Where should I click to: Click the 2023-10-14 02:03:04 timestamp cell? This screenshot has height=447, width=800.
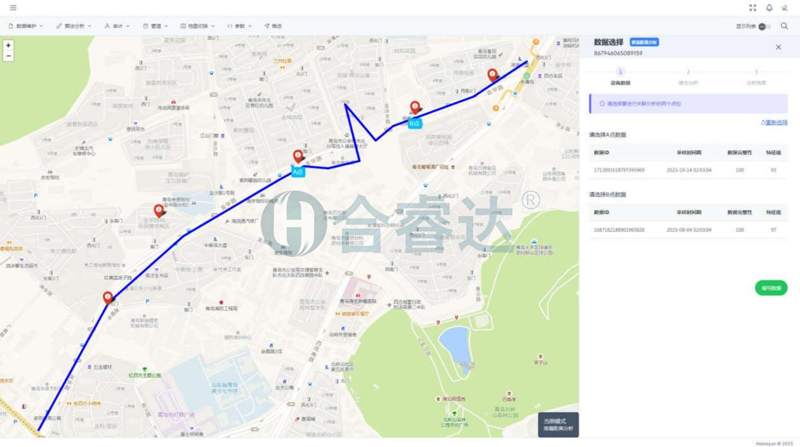[x=689, y=170]
